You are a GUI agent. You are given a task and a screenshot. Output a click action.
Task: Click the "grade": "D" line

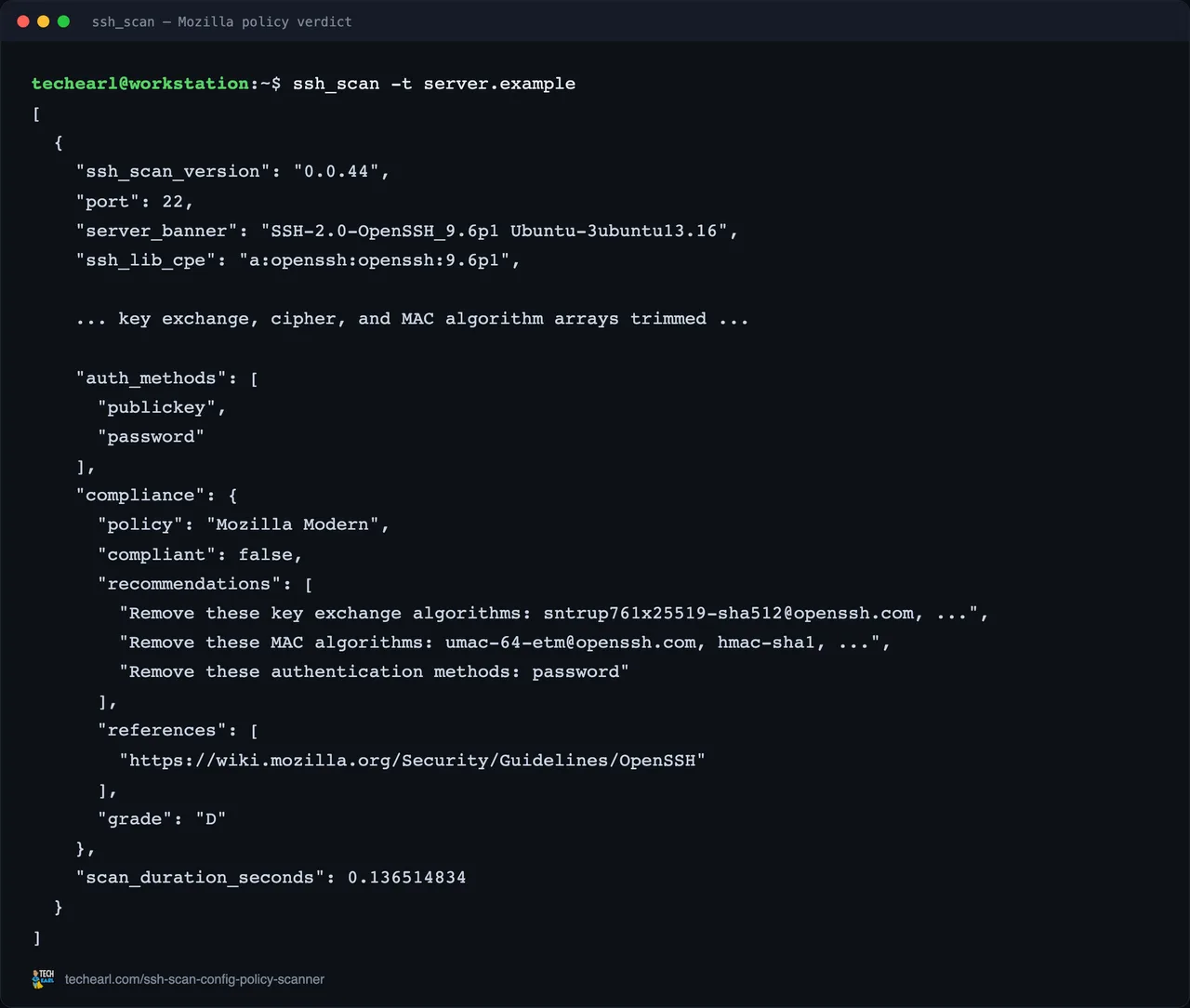pos(162,819)
